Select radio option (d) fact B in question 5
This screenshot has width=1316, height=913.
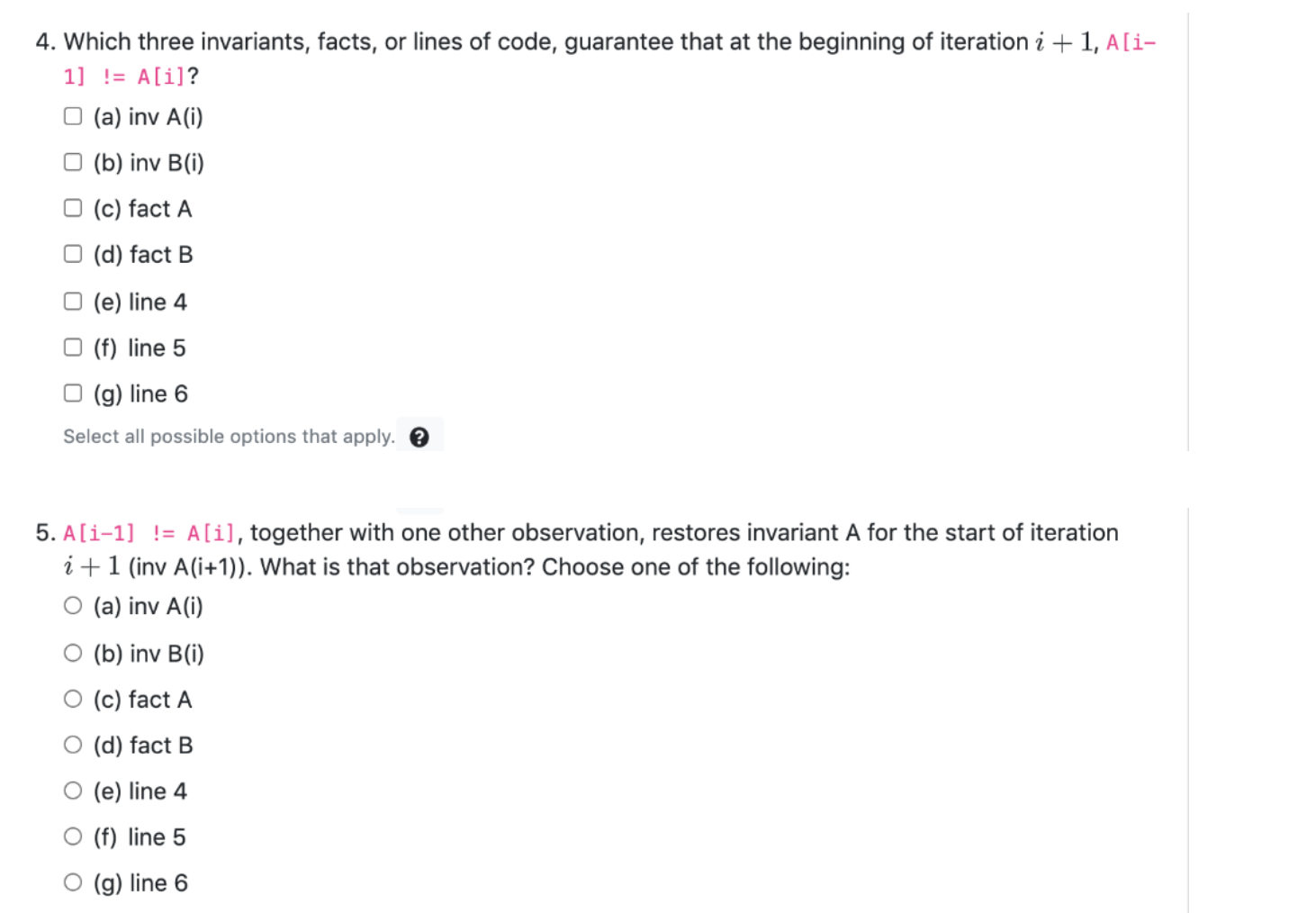point(72,744)
